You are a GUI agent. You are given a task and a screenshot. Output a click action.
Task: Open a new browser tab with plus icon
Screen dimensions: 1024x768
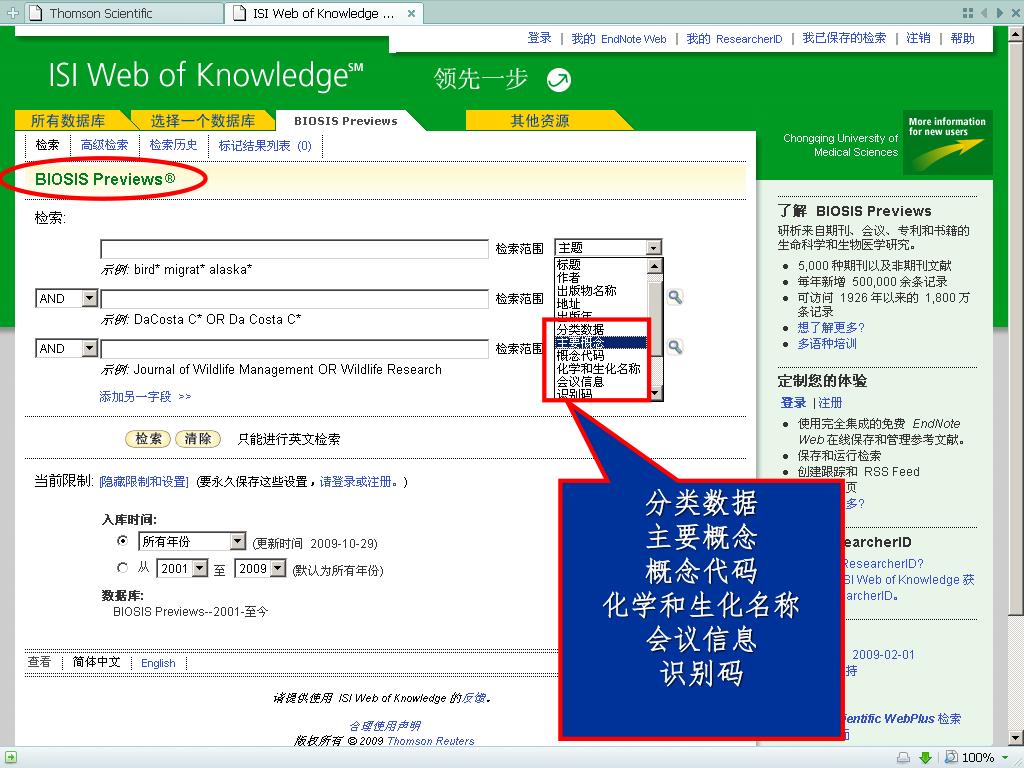click(x=12, y=13)
